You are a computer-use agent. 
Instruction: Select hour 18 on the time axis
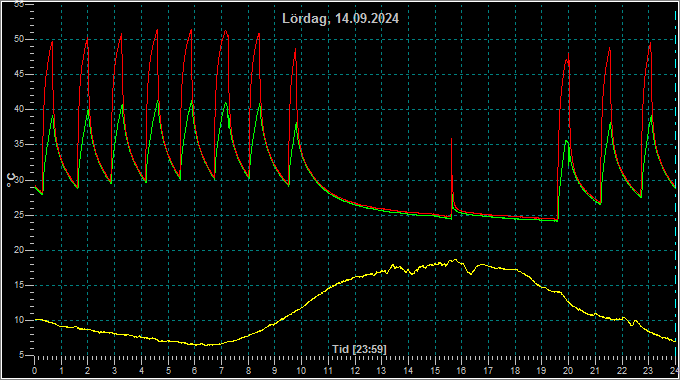pyautogui.click(x=515, y=371)
